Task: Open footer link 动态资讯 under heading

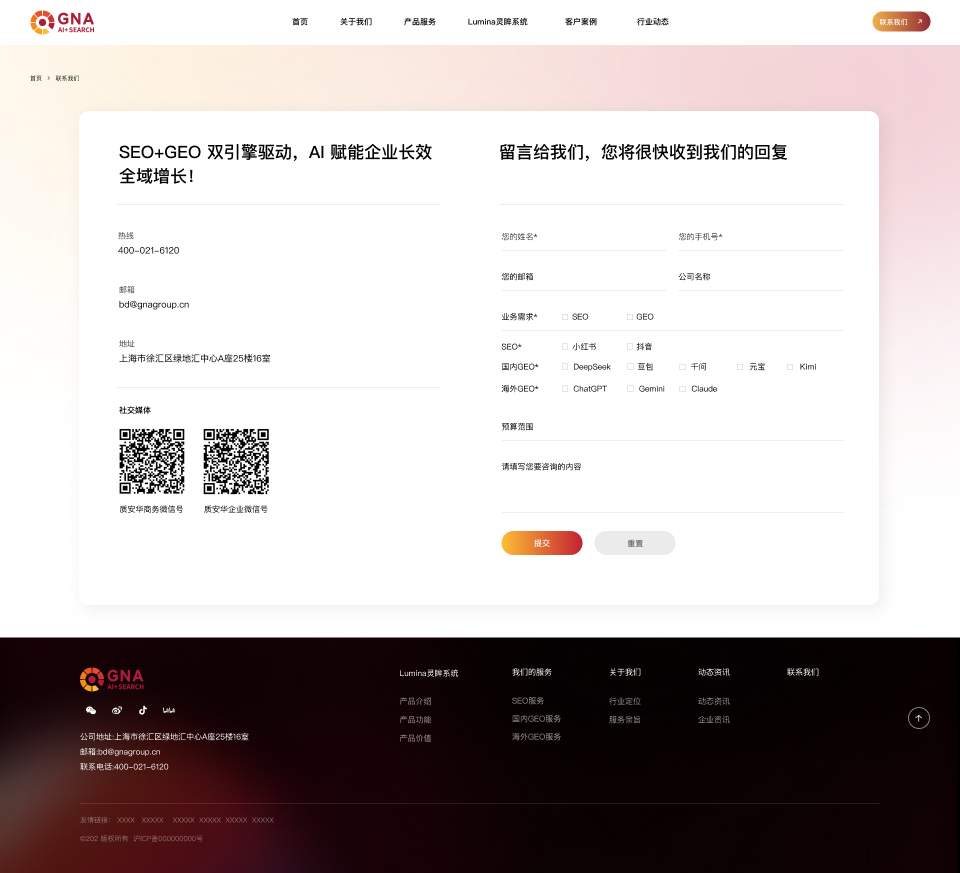Action: click(714, 702)
